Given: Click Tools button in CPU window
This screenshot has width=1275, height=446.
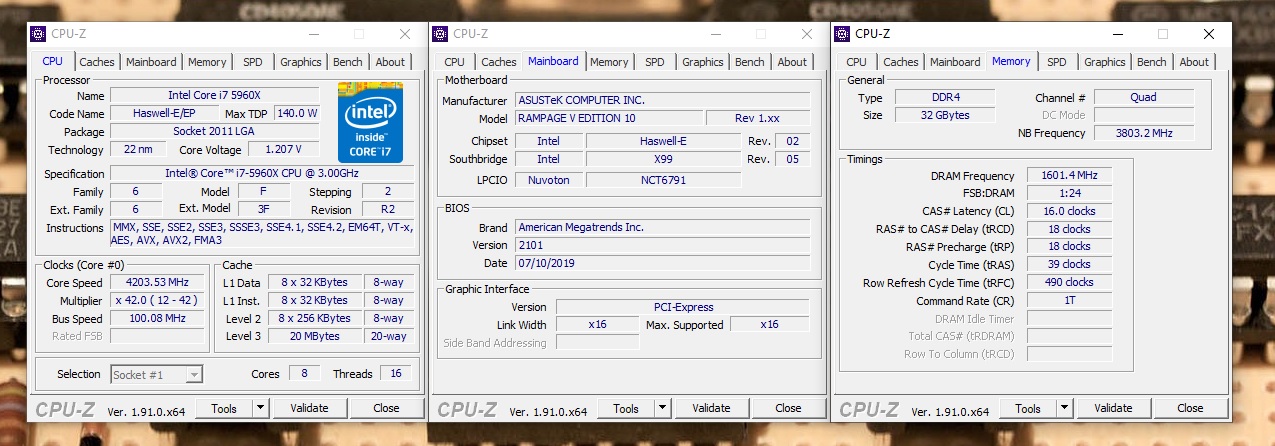Looking at the screenshot, I should [224, 408].
